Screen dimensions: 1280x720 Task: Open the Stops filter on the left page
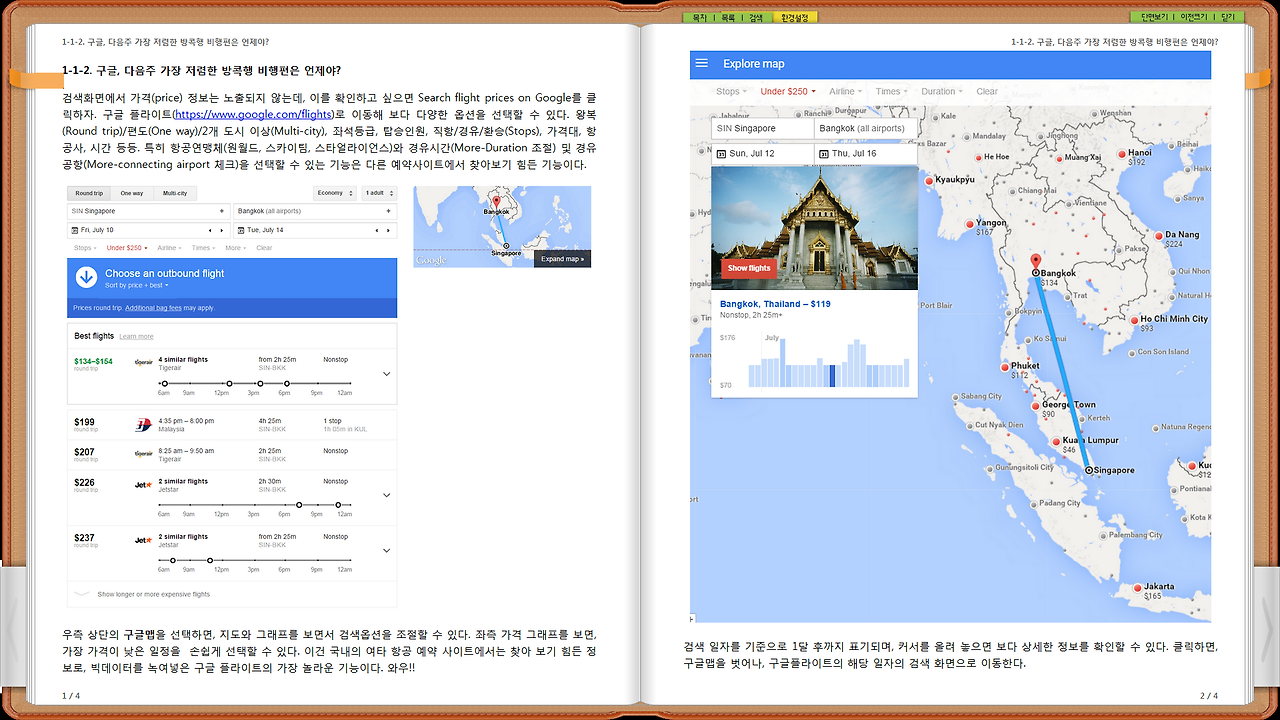pyautogui.click(x=84, y=248)
